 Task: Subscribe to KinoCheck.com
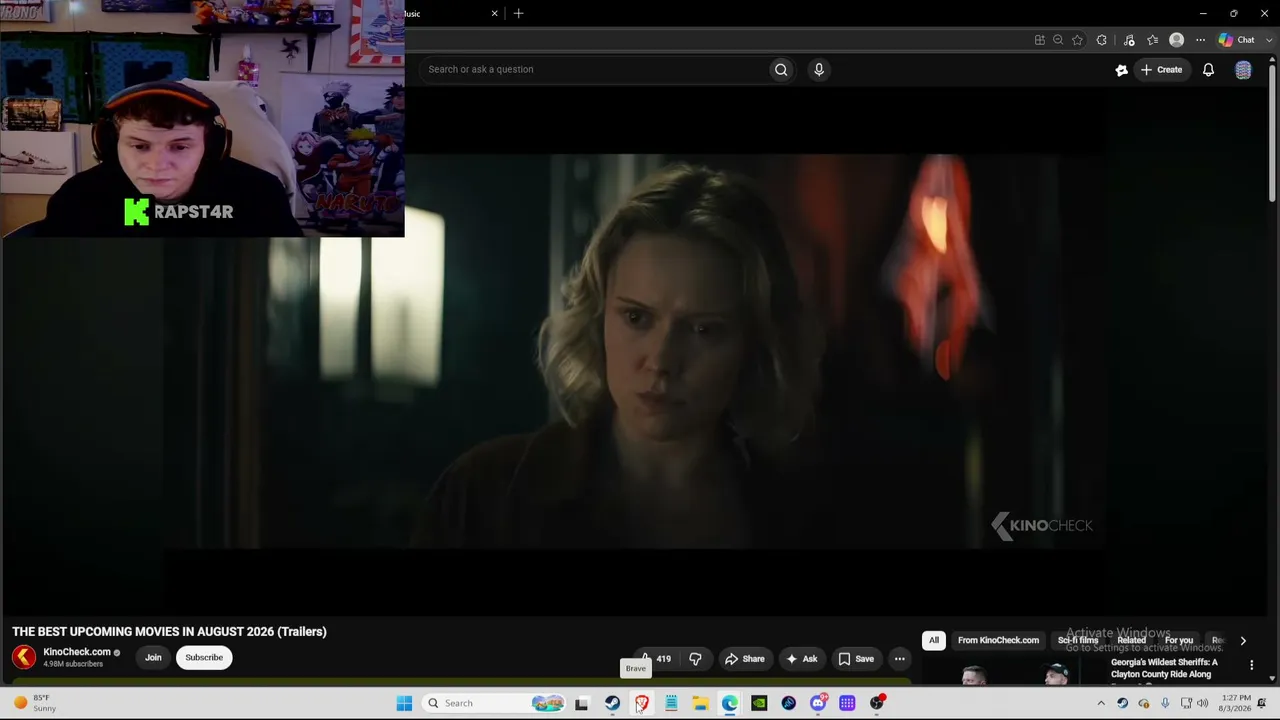204,657
